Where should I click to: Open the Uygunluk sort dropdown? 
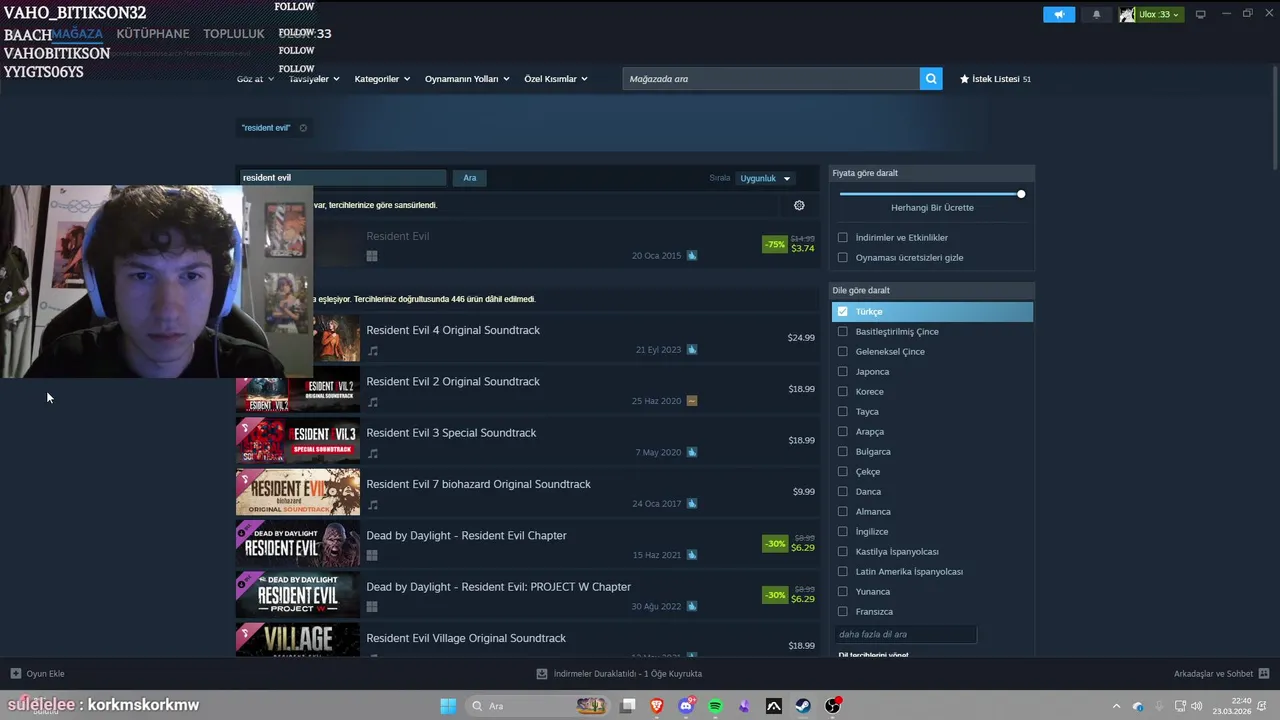[x=765, y=178]
